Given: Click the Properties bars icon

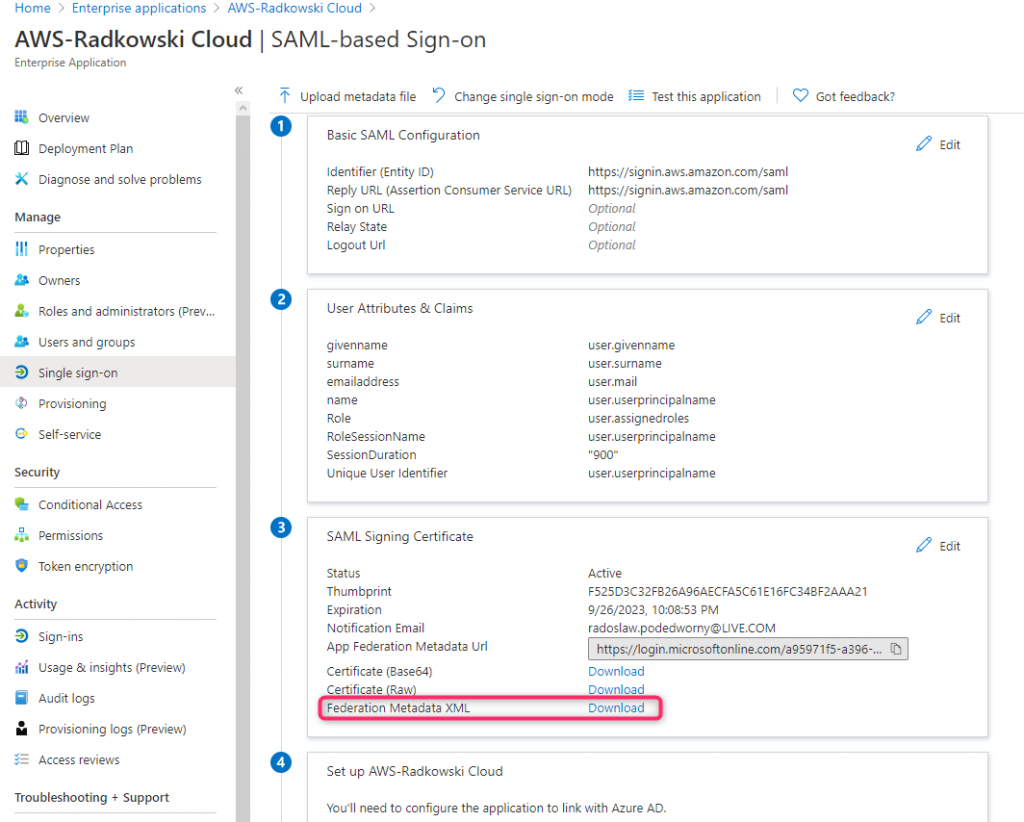Looking at the screenshot, I should click(22, 249).
